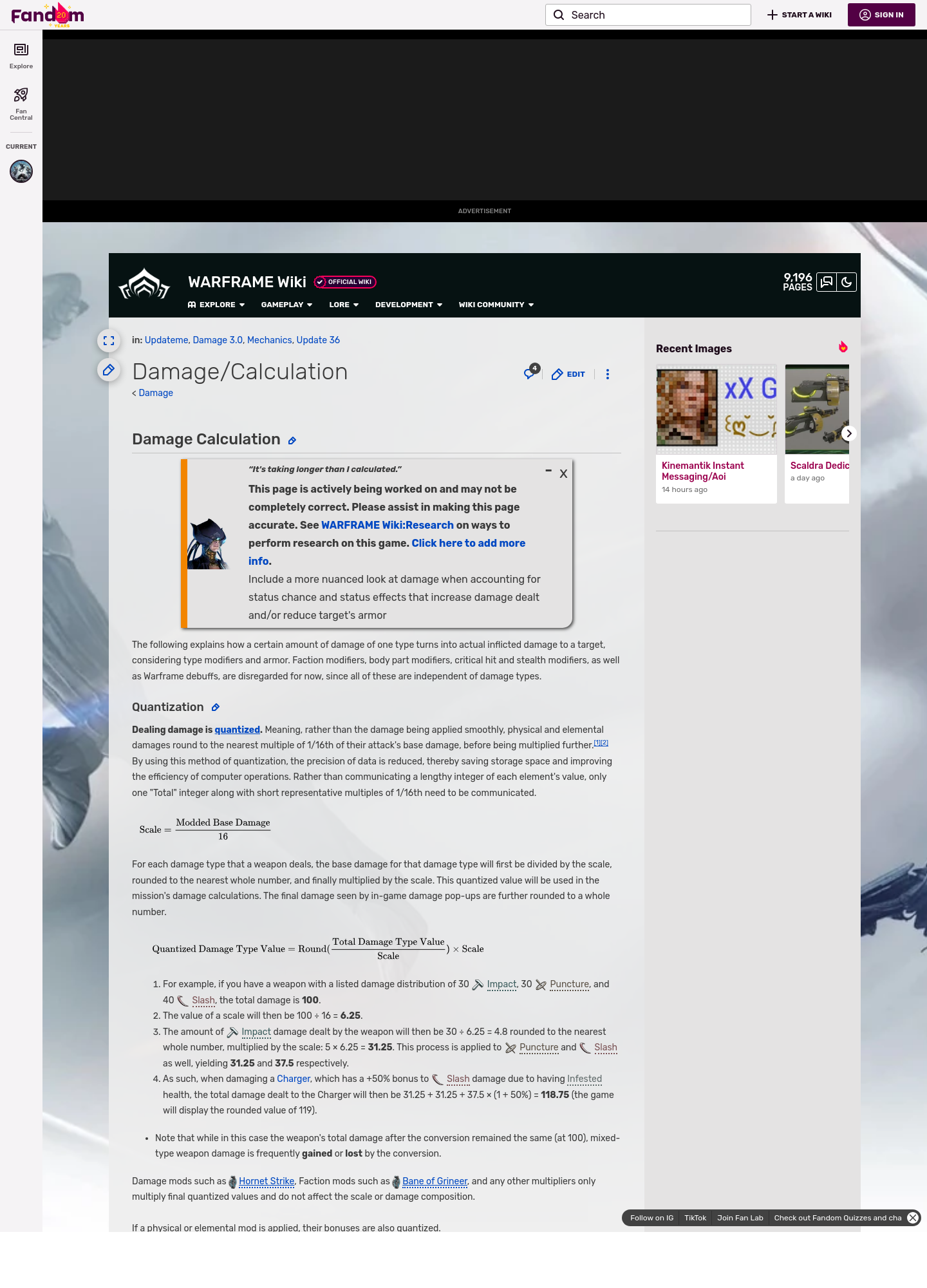Screen dimensions: 927x1288
Task: Expand page to full width icon
Action: [x=109, y=341]
